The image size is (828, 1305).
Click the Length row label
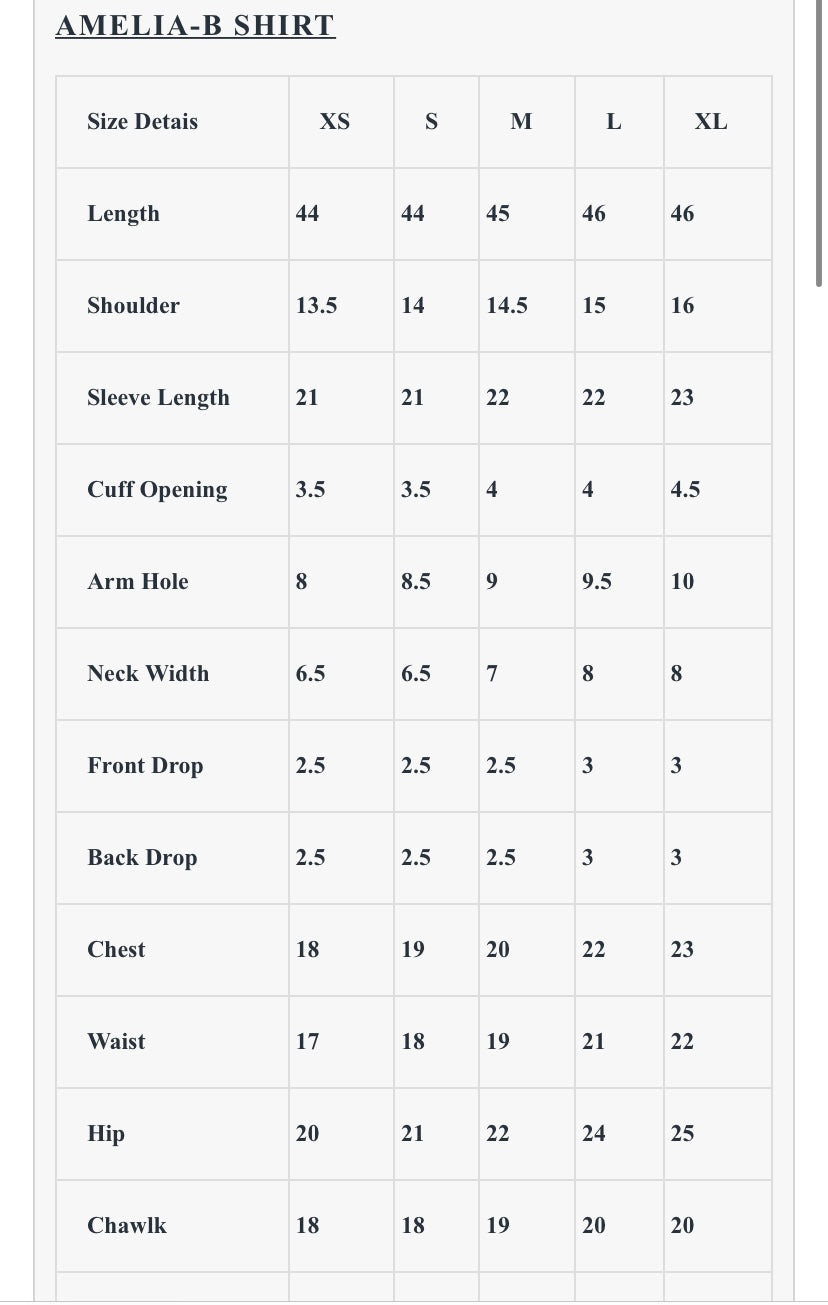[123, 214]
